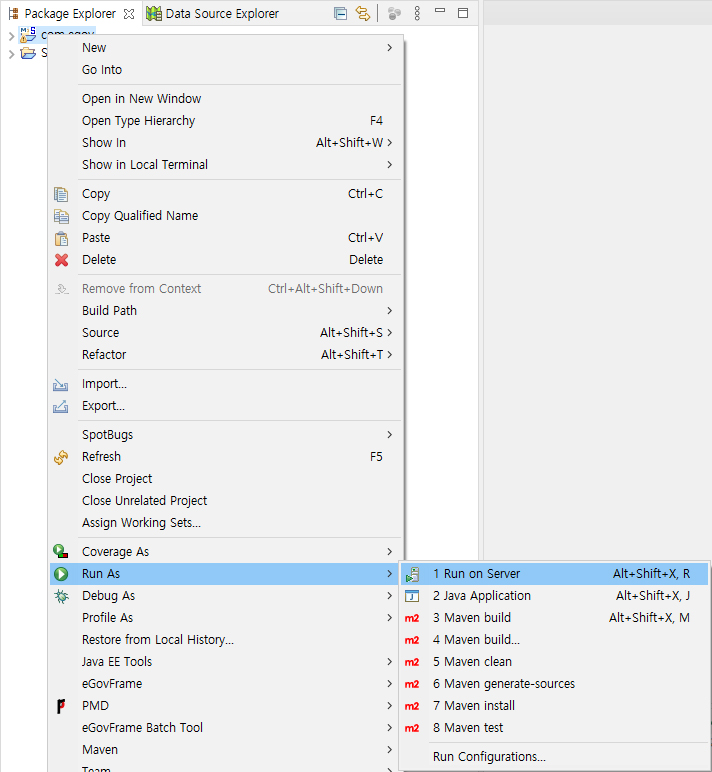Click the red Delete X icon
The width and height of the screenshot is (712, 772).
(62, 260)
